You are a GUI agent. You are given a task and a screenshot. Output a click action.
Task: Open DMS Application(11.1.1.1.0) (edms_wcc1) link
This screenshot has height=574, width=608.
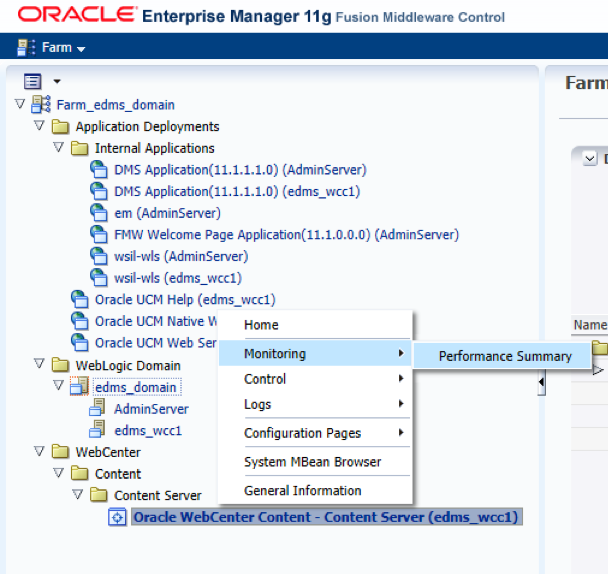point(237,192)
